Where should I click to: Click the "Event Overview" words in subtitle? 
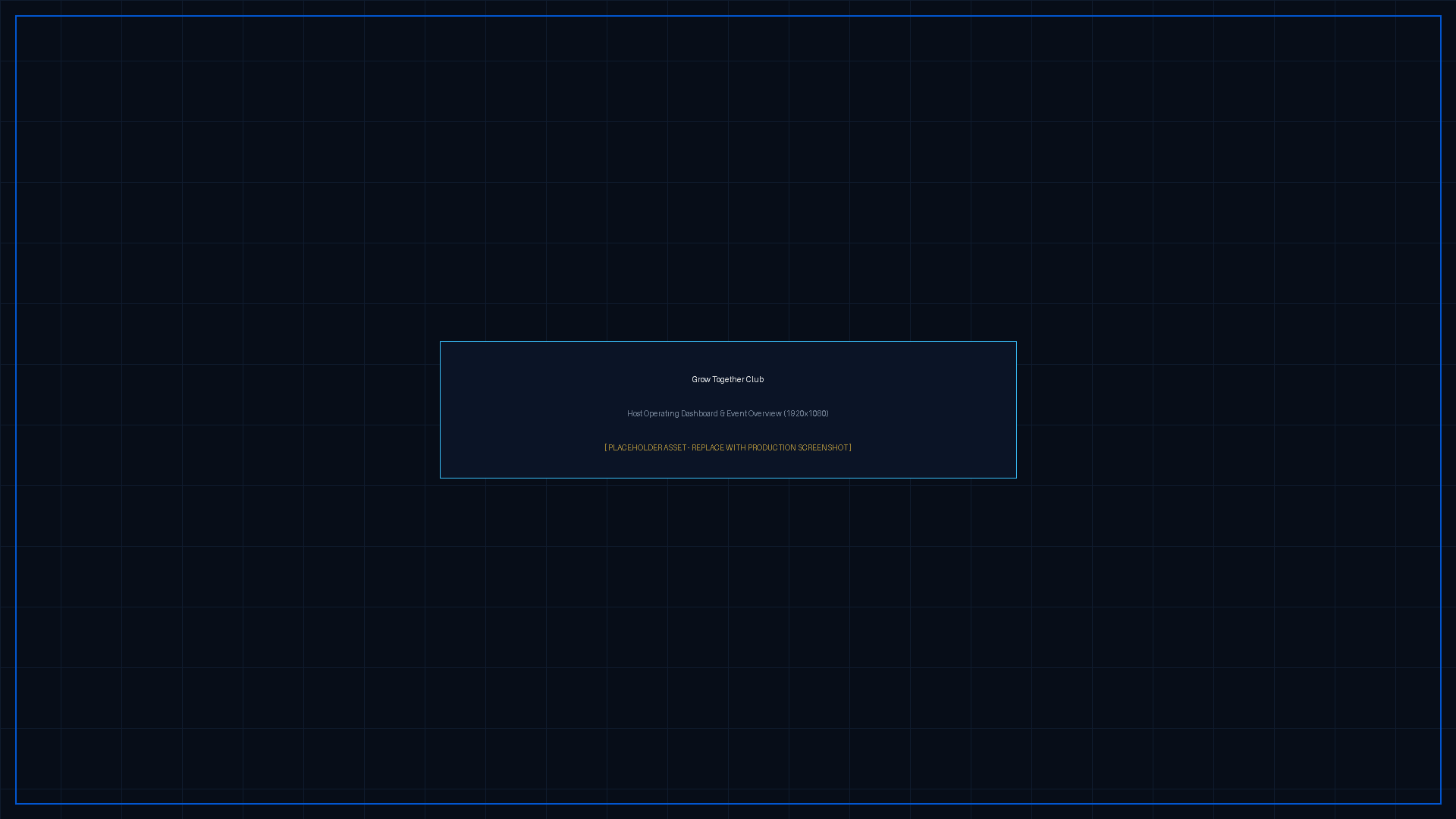pyautogui.click(x=754, y=413)
